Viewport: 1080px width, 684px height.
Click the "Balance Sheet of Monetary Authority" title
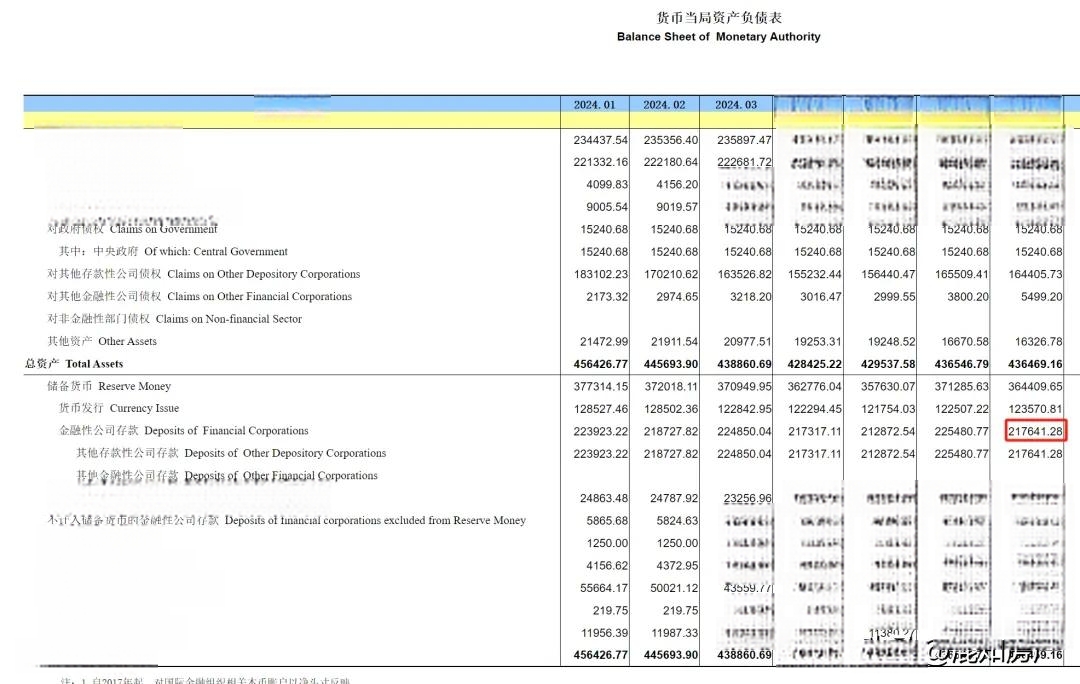click(x=718, y=37)
